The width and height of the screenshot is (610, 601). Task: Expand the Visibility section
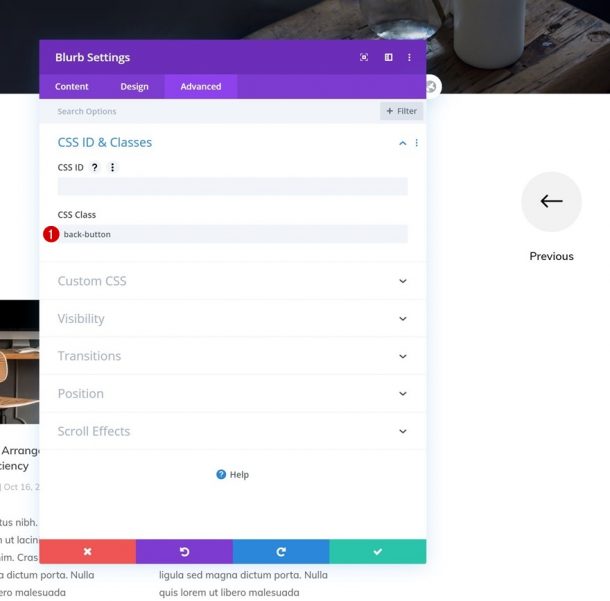click(x=233, y=319)
